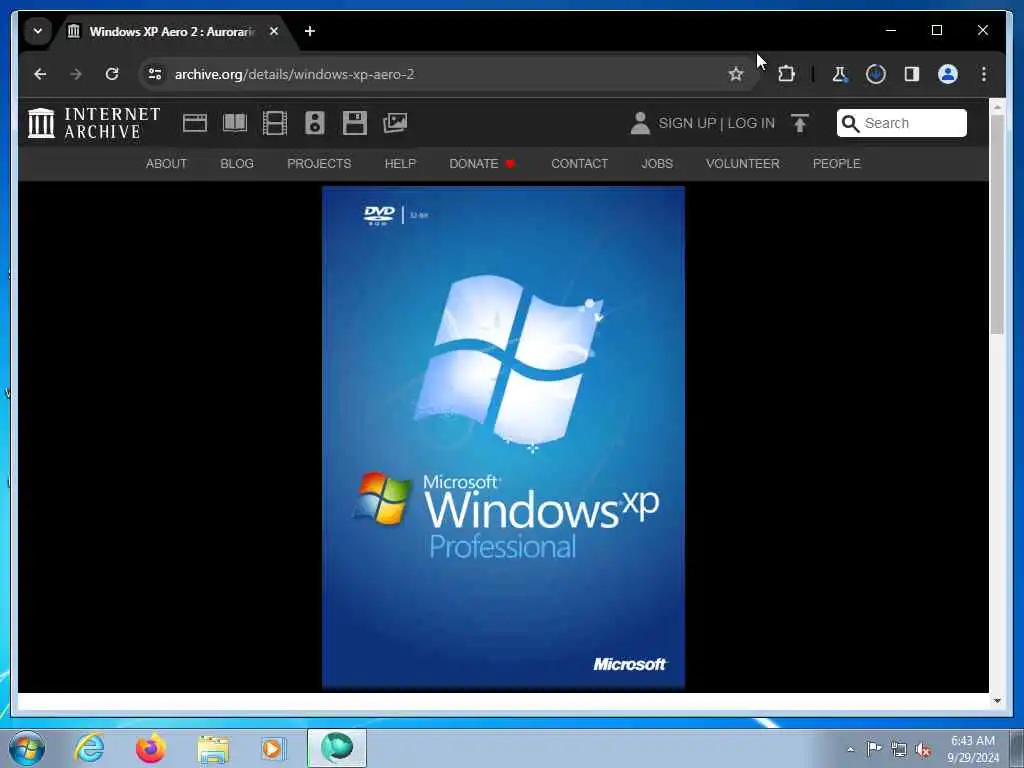Click SIGN UP link
Viewport: 1024px width, 768px height.
687,123
